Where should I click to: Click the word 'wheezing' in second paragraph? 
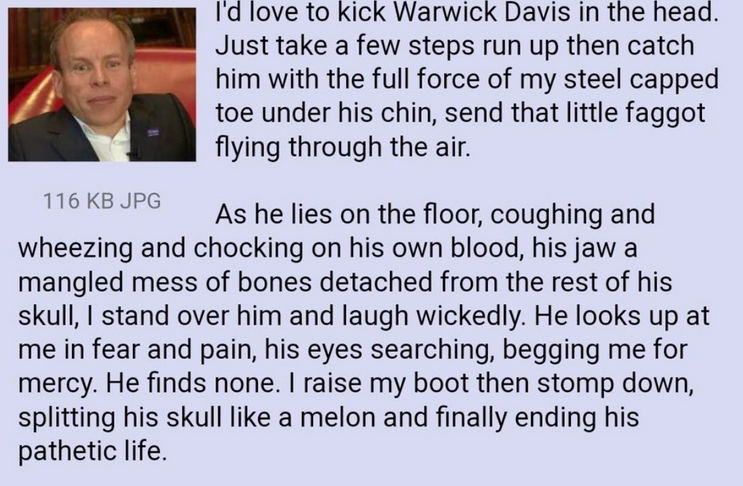click(75, 249)
